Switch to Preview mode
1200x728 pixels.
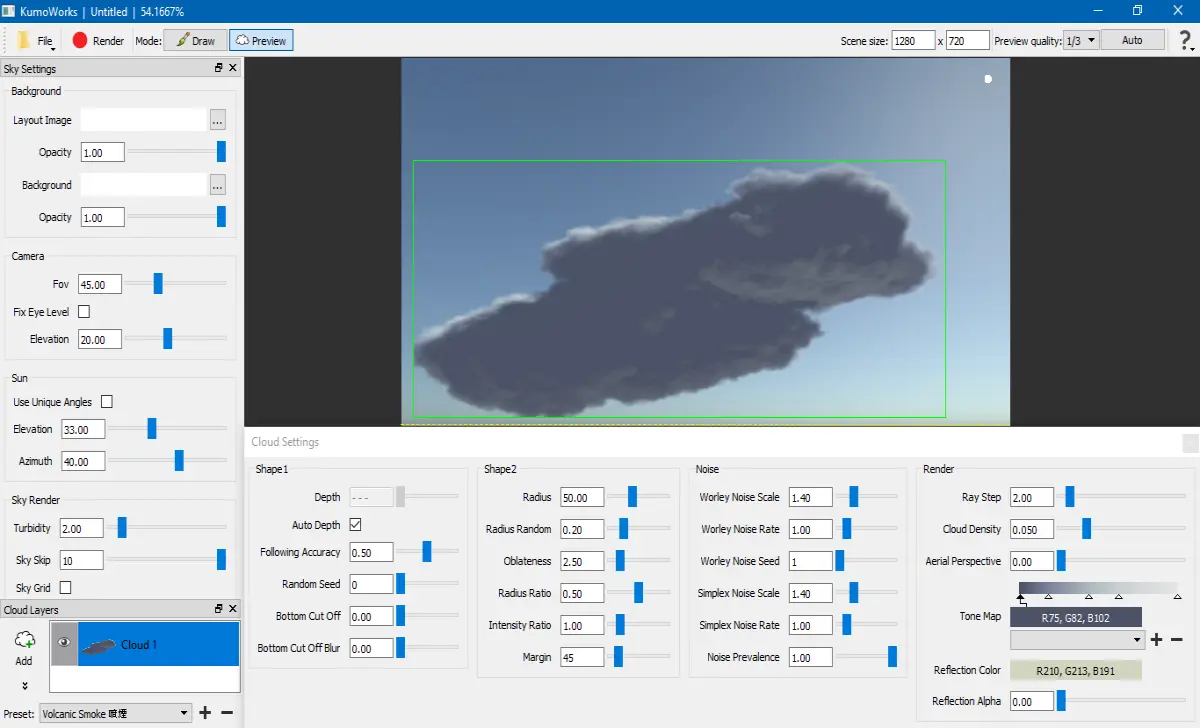click(261, 41)
